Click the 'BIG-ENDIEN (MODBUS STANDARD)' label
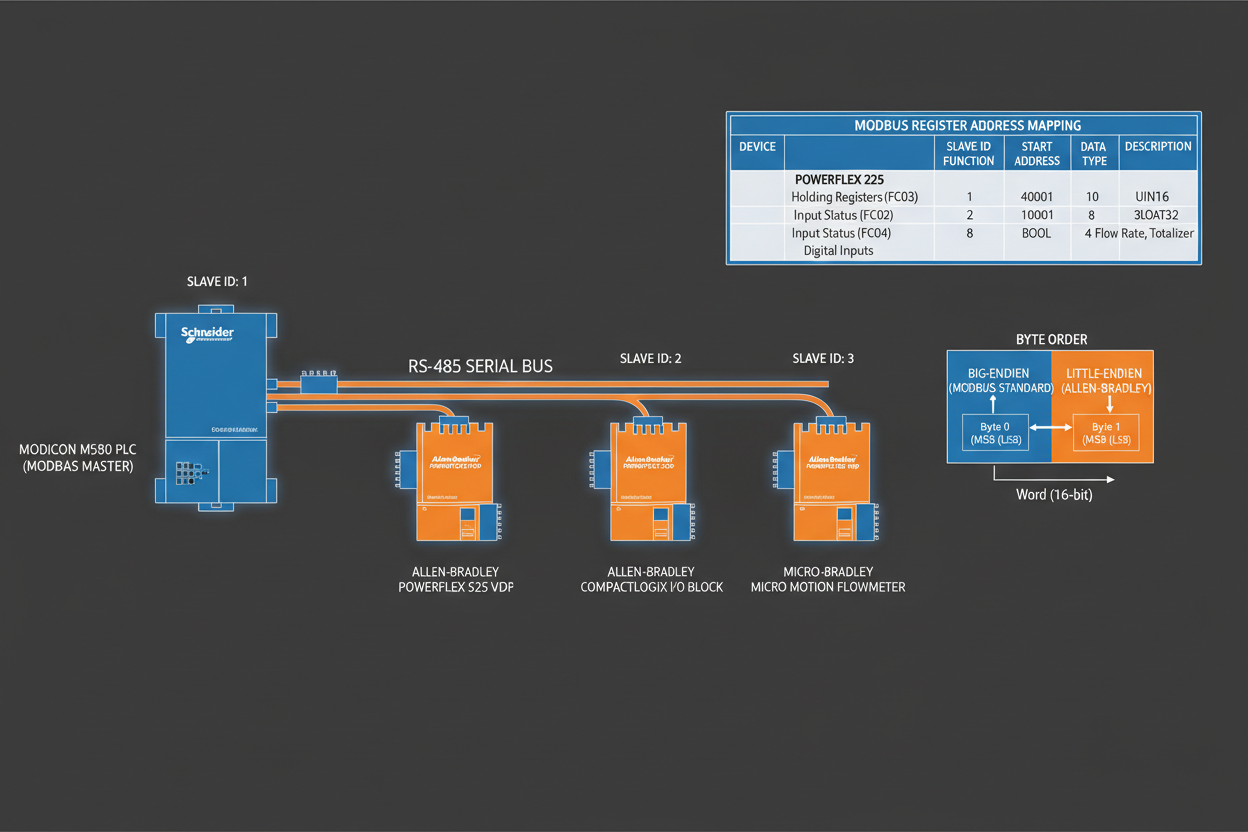The image size is (1248, 832). pyautogui.click(x=1000, y=380)
